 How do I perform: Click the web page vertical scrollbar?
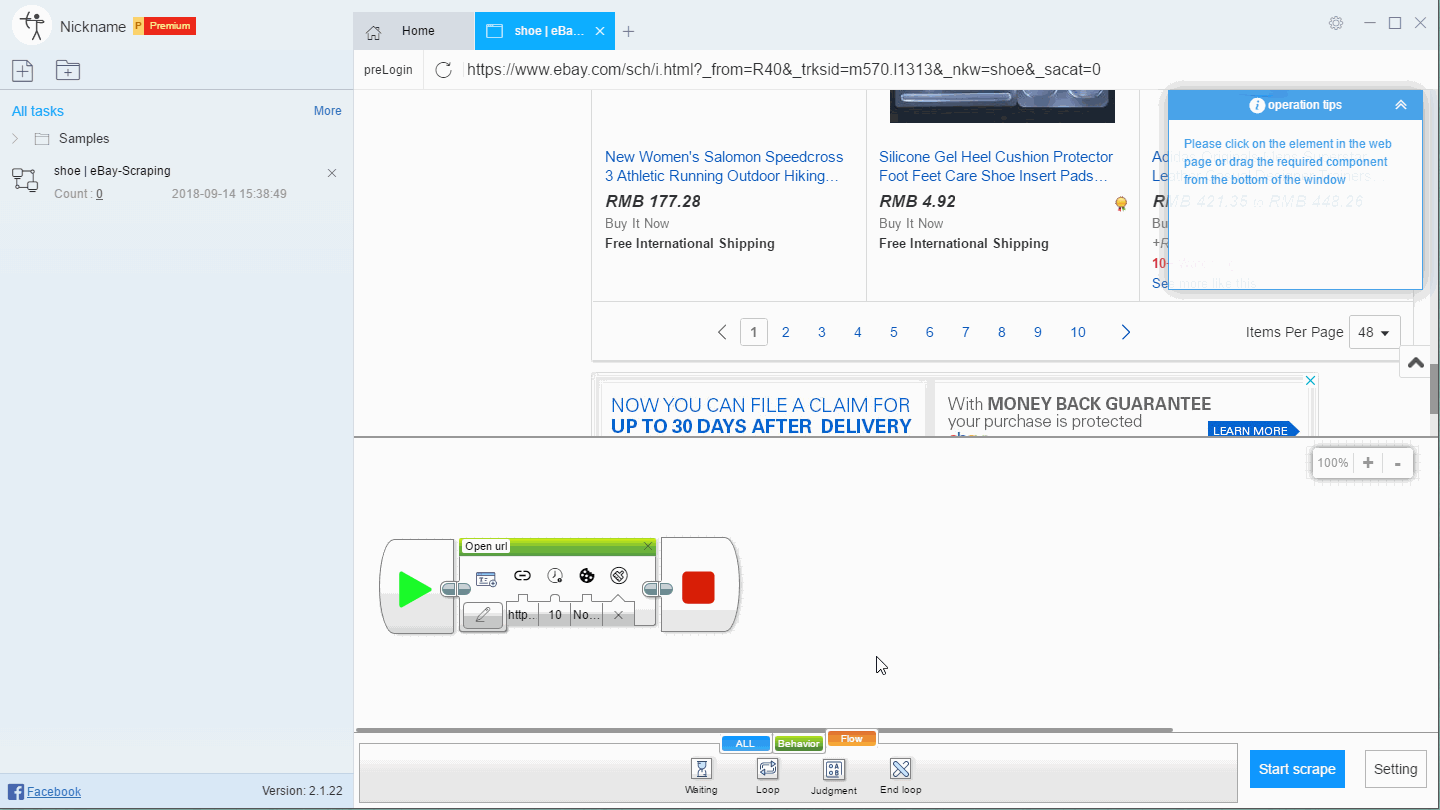tap(1434, 388)
